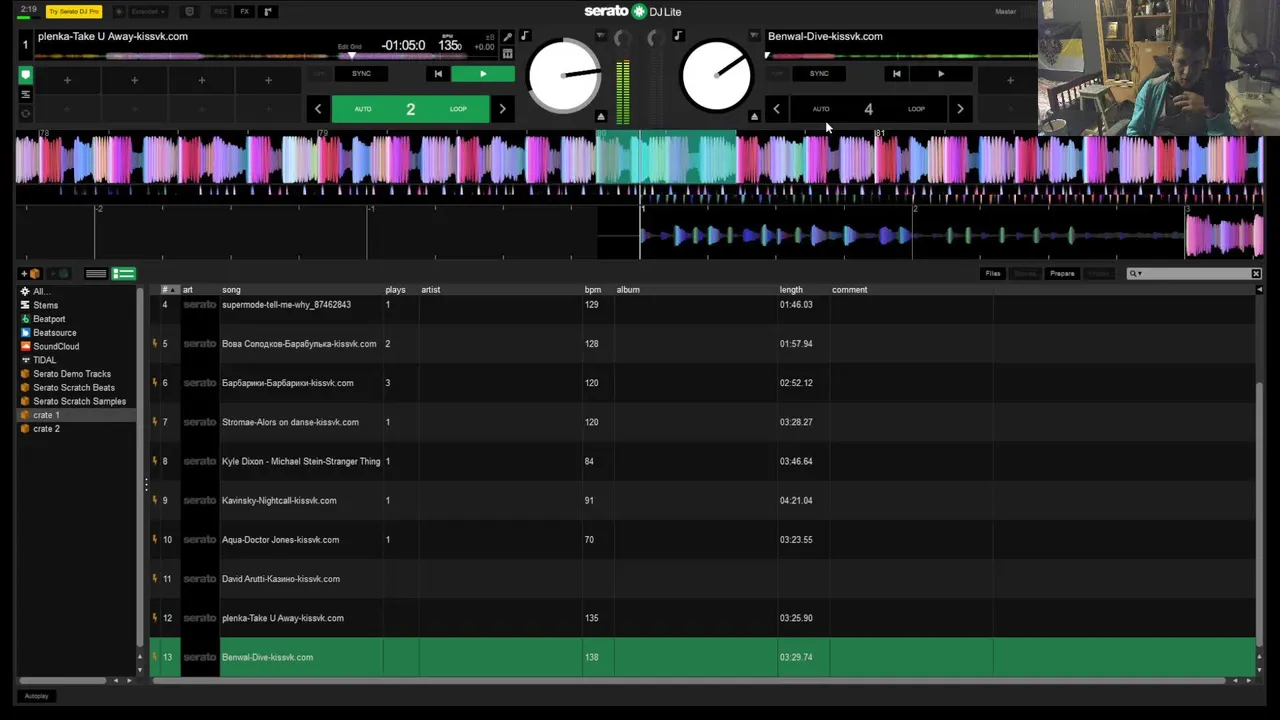Select crate 2 in the sidebar

pyautogui.click(x=46, y=428)
